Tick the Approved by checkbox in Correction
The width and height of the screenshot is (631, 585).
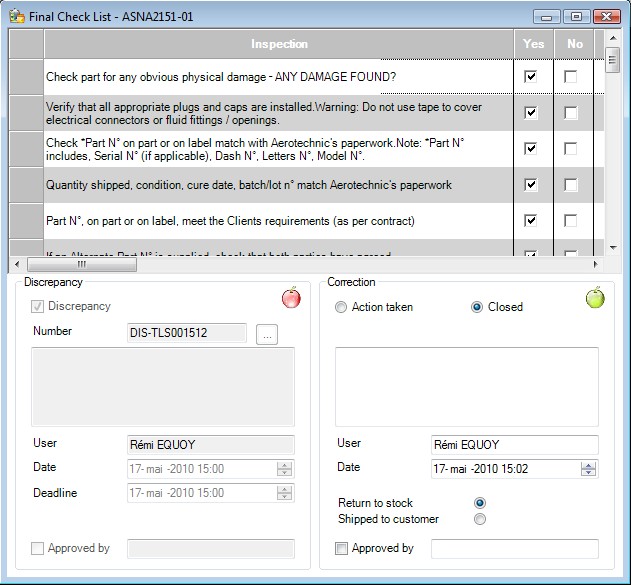tap(342, 549)
